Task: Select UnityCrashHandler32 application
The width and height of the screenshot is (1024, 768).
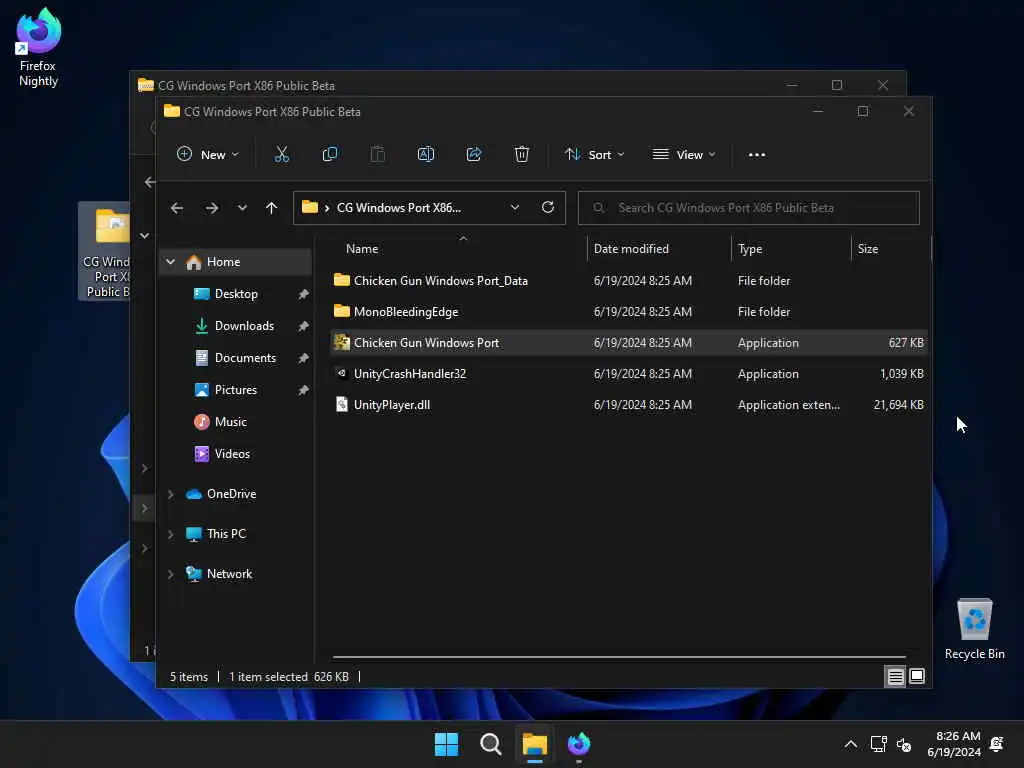Action: click(628, 374)
